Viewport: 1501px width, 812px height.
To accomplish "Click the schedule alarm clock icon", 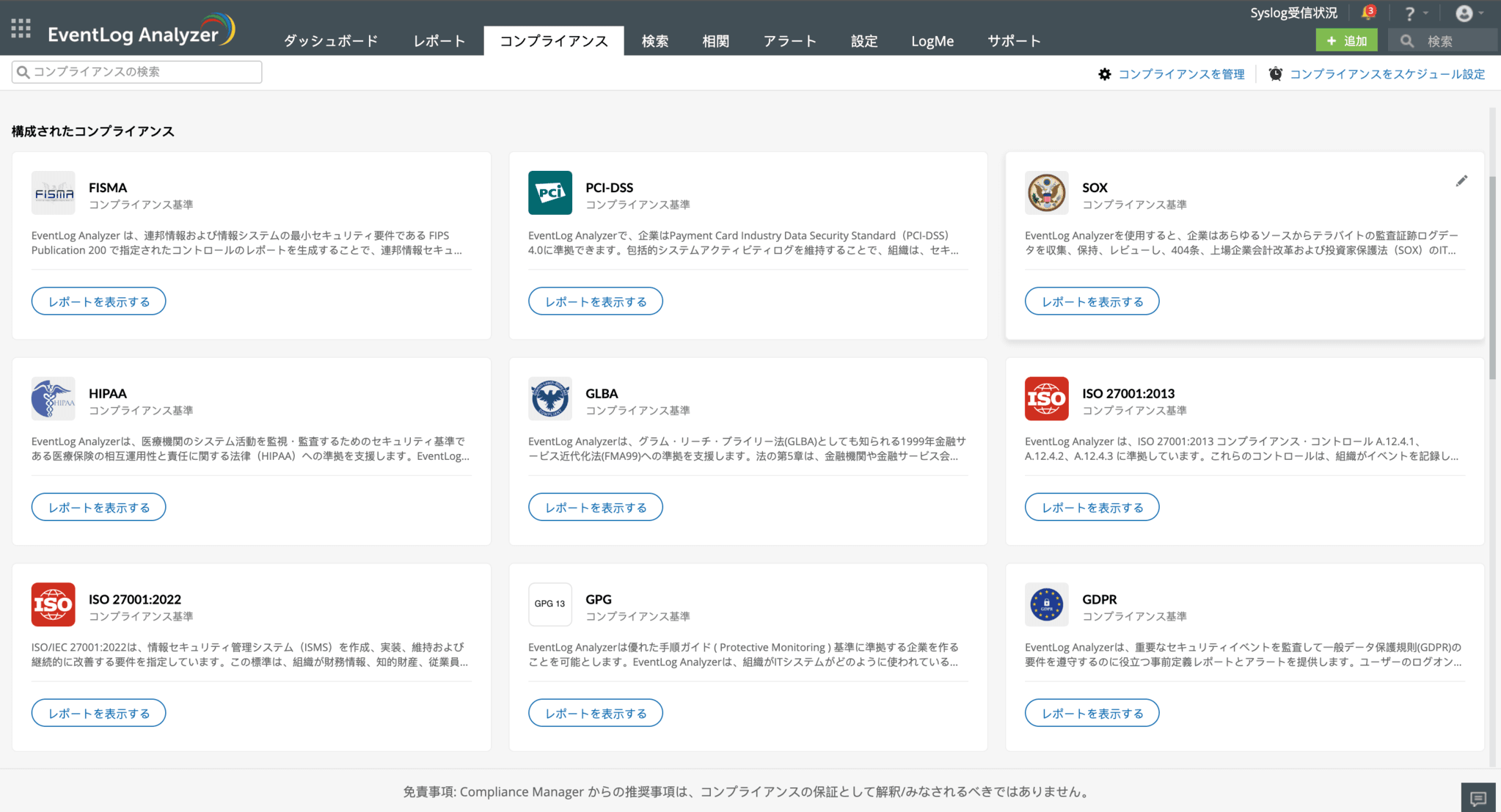I will click(1276, 74).
